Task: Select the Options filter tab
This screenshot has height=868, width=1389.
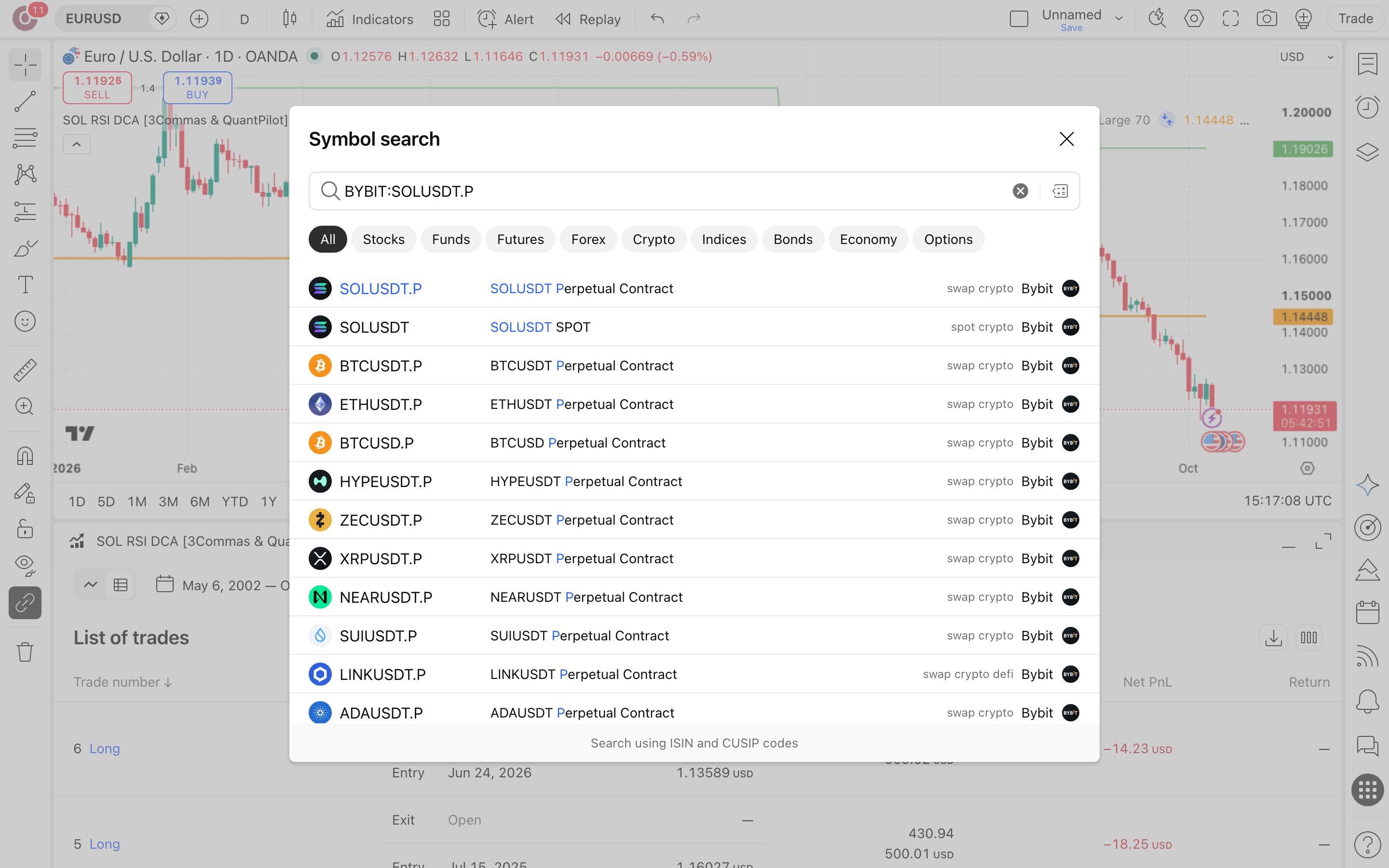Action: point(948,239)
